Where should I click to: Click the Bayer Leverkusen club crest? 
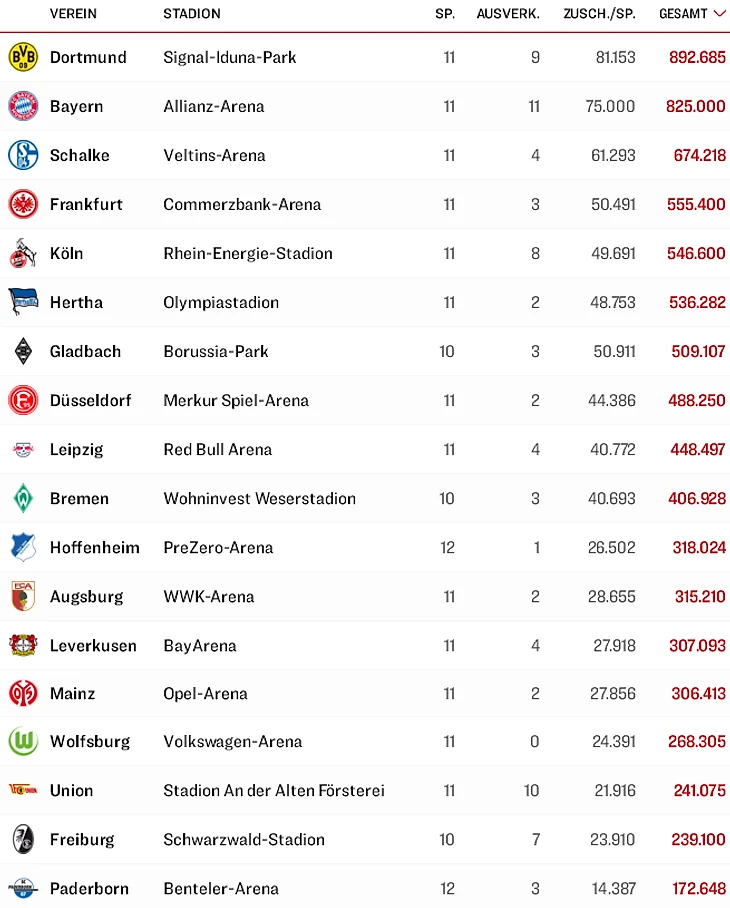(22, 645)
